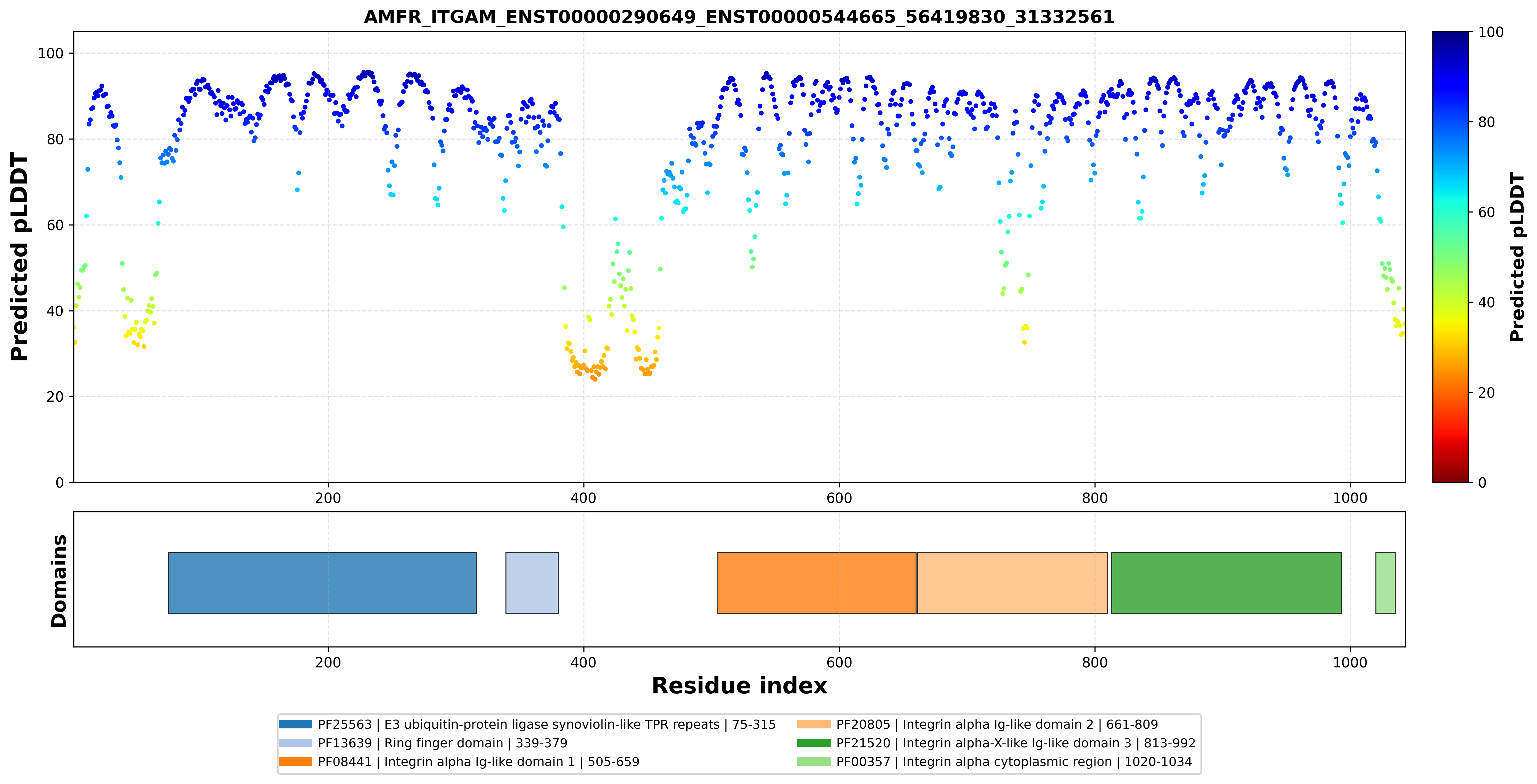The image size is (1537, 784).
Task: Click the Predicted pLDDT y-axis label
Action: point(19,257)
